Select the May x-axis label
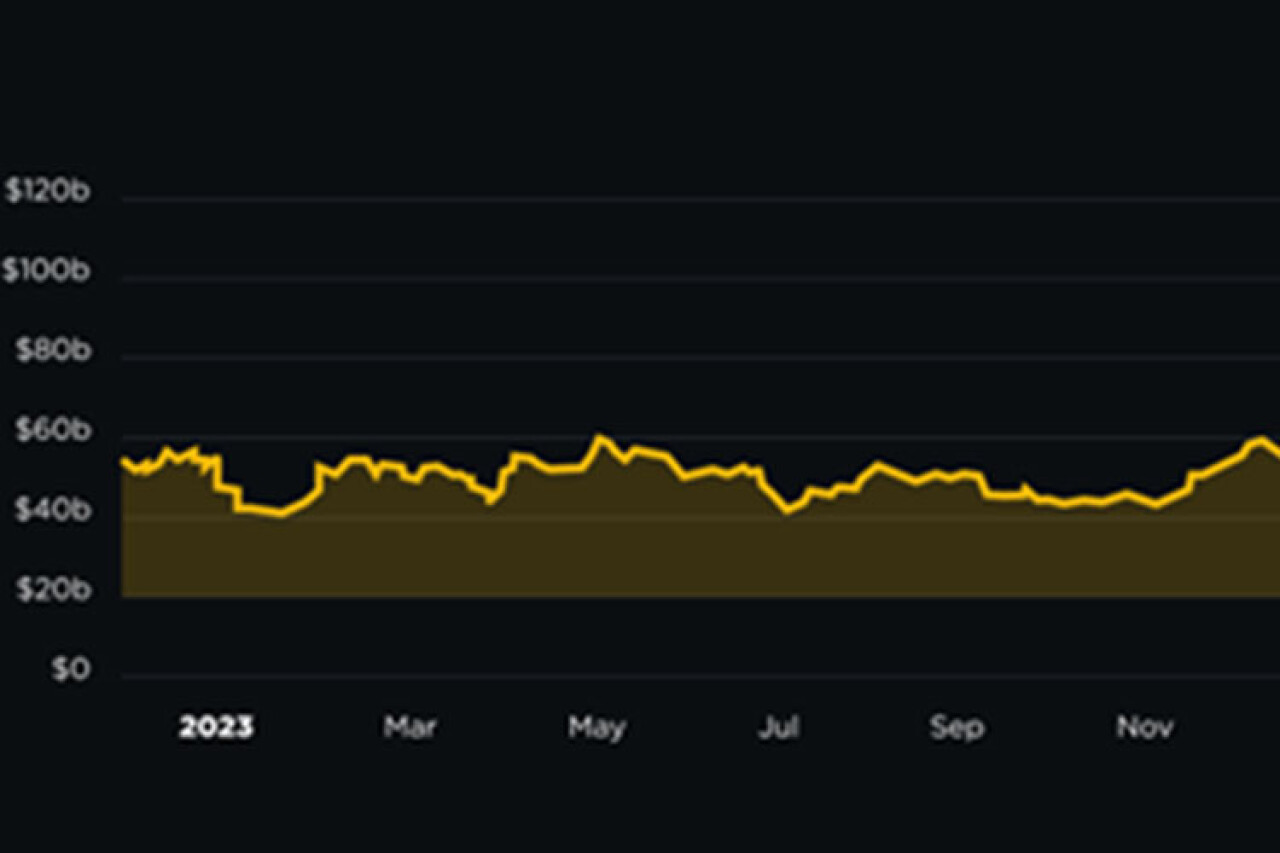The width and height of the screenshot is (1280, 853). click(597, 727)
